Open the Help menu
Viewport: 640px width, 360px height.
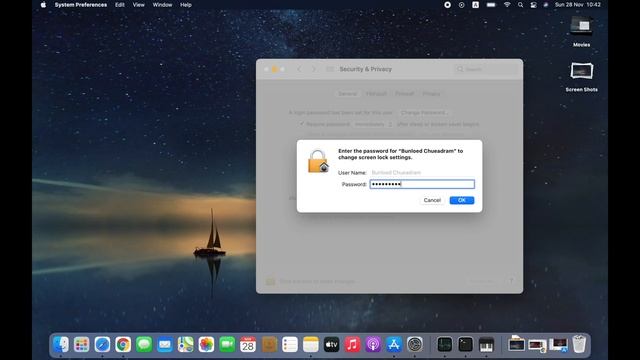186,5
